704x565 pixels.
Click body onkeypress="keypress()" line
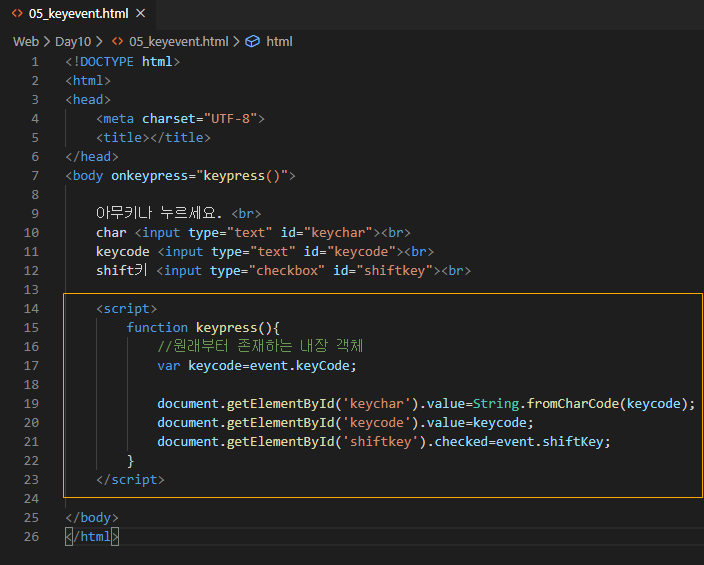point(180,176)
